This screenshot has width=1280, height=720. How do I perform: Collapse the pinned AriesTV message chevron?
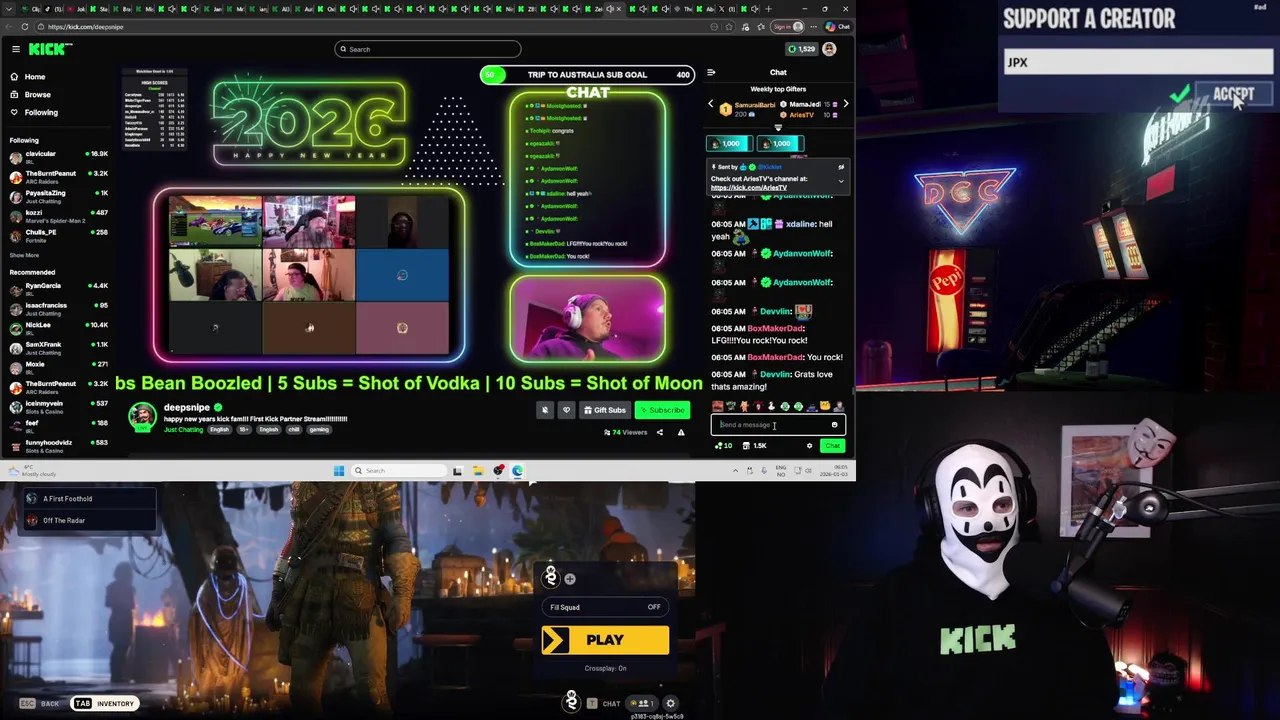pos(841,182)
